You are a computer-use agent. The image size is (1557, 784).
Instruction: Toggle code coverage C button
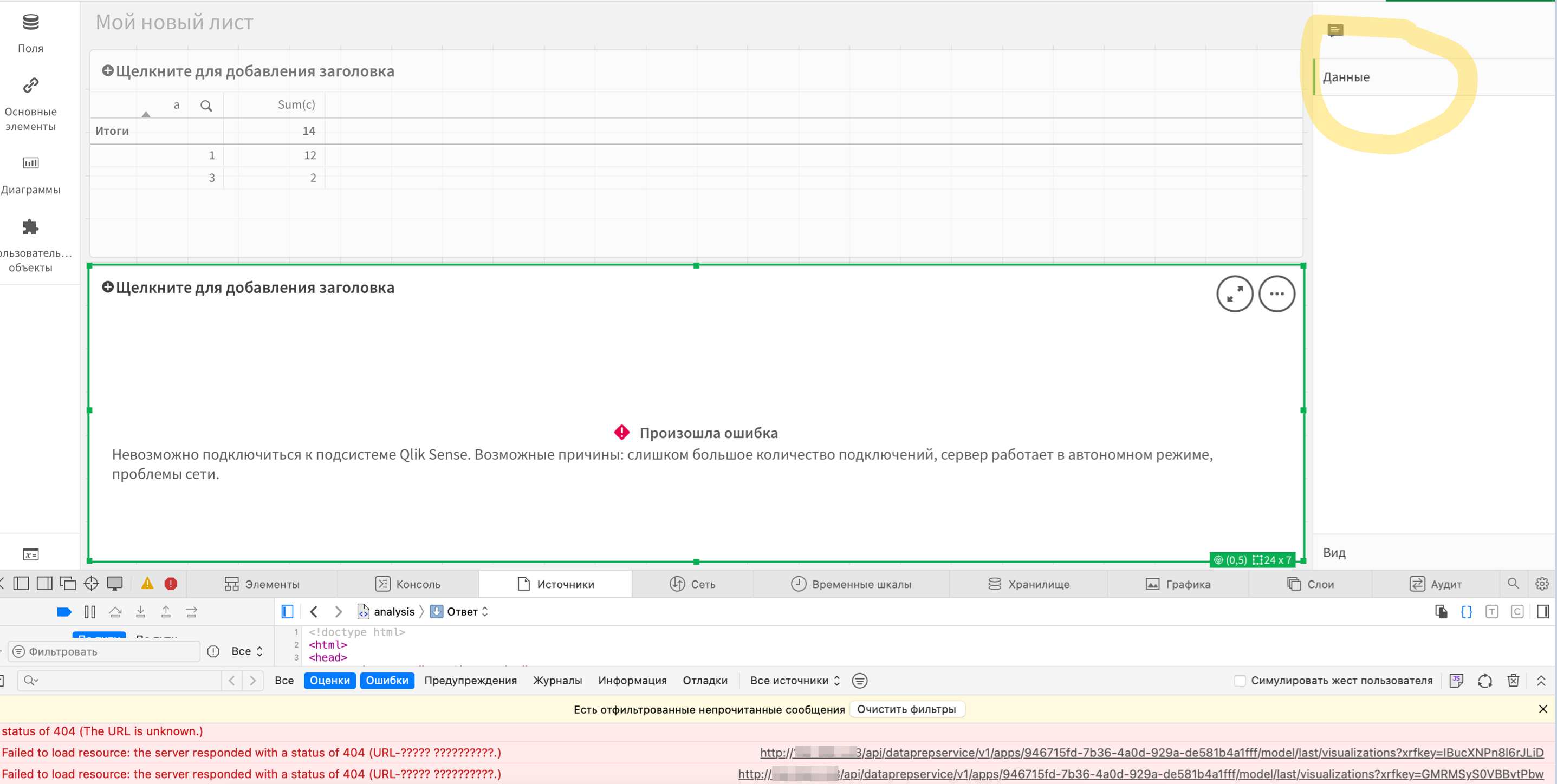tap(1517, 612)
